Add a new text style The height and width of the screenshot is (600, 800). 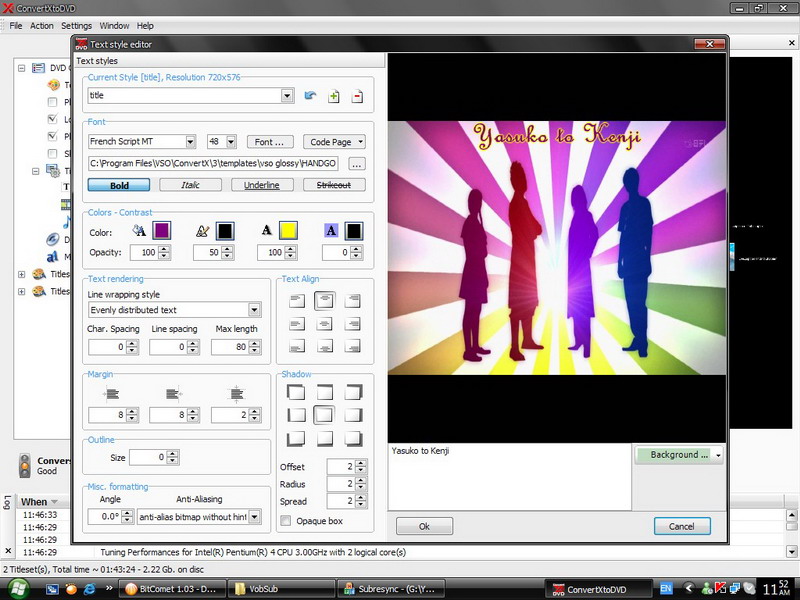point(334,96)
